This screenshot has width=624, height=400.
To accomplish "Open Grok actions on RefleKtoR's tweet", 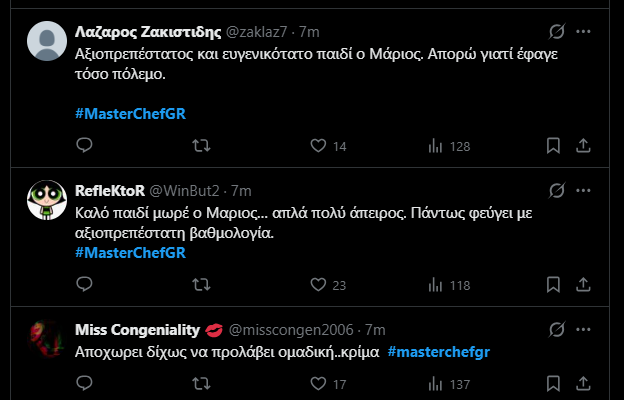I will [x=556, y=190].
